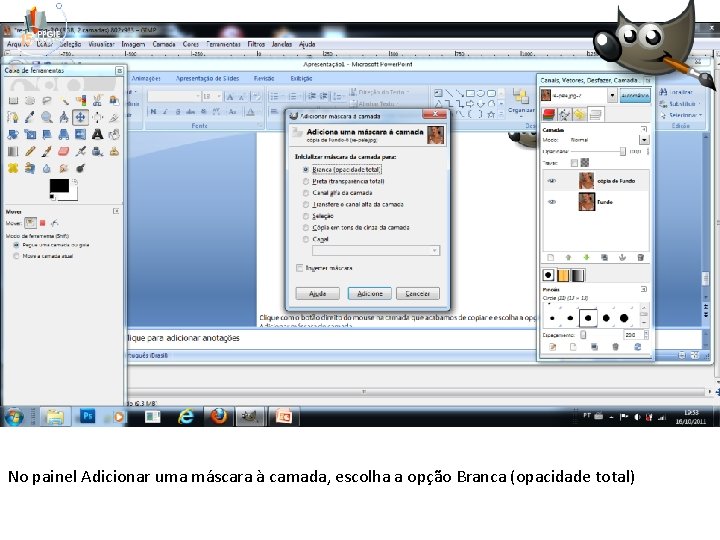Toggle visibility eye of Fundo layer
This screenshot has width=720, height=540.
(552, 202)
